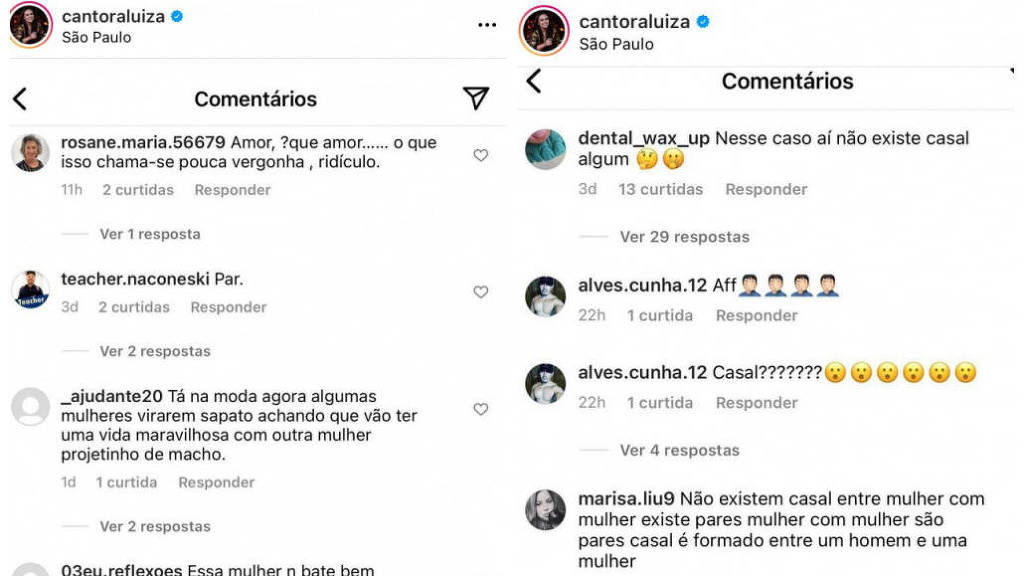Like rosane.maria.56679's comment with the heart

click(479, 155)
